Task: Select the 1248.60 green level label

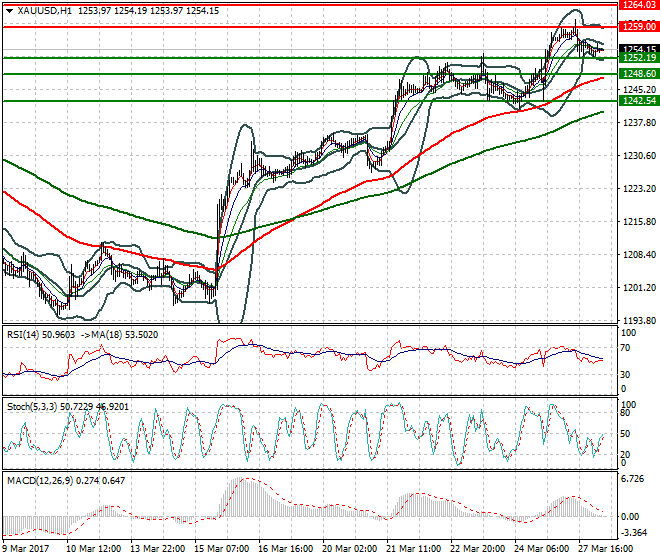Action: 639,74
